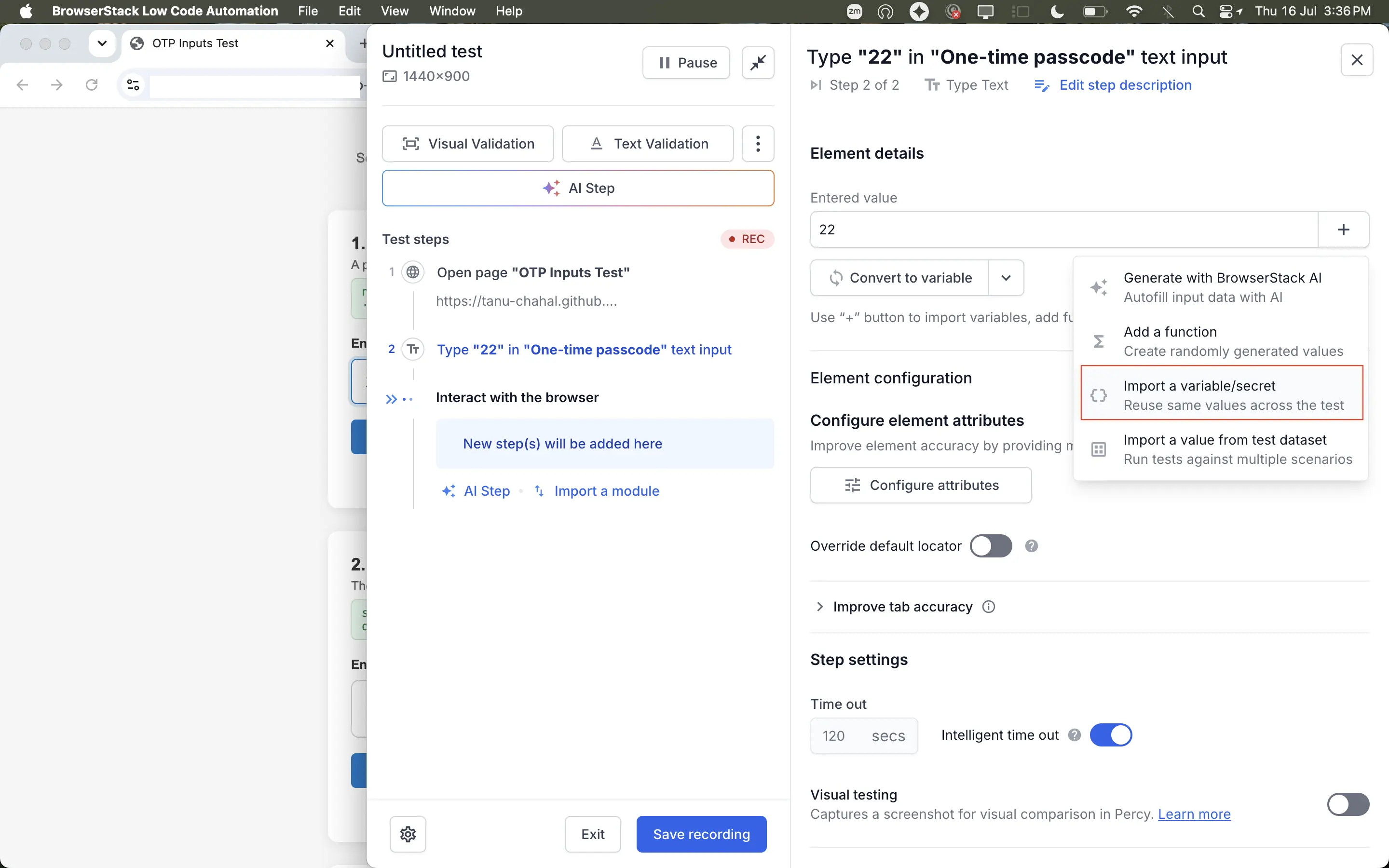Click the REC recording indicator badge
The width and height of the screenshot is (1389, 868).
747,239
